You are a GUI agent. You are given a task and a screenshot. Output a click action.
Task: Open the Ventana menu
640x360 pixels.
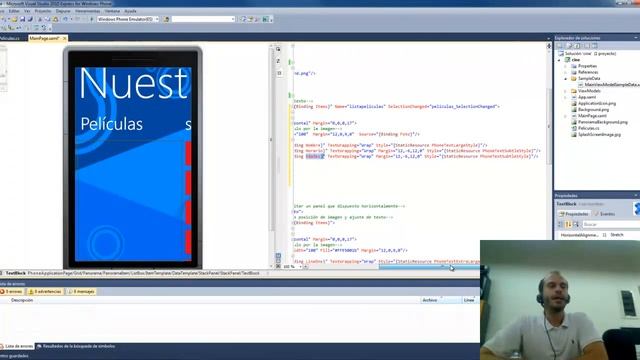pos(112,11)
